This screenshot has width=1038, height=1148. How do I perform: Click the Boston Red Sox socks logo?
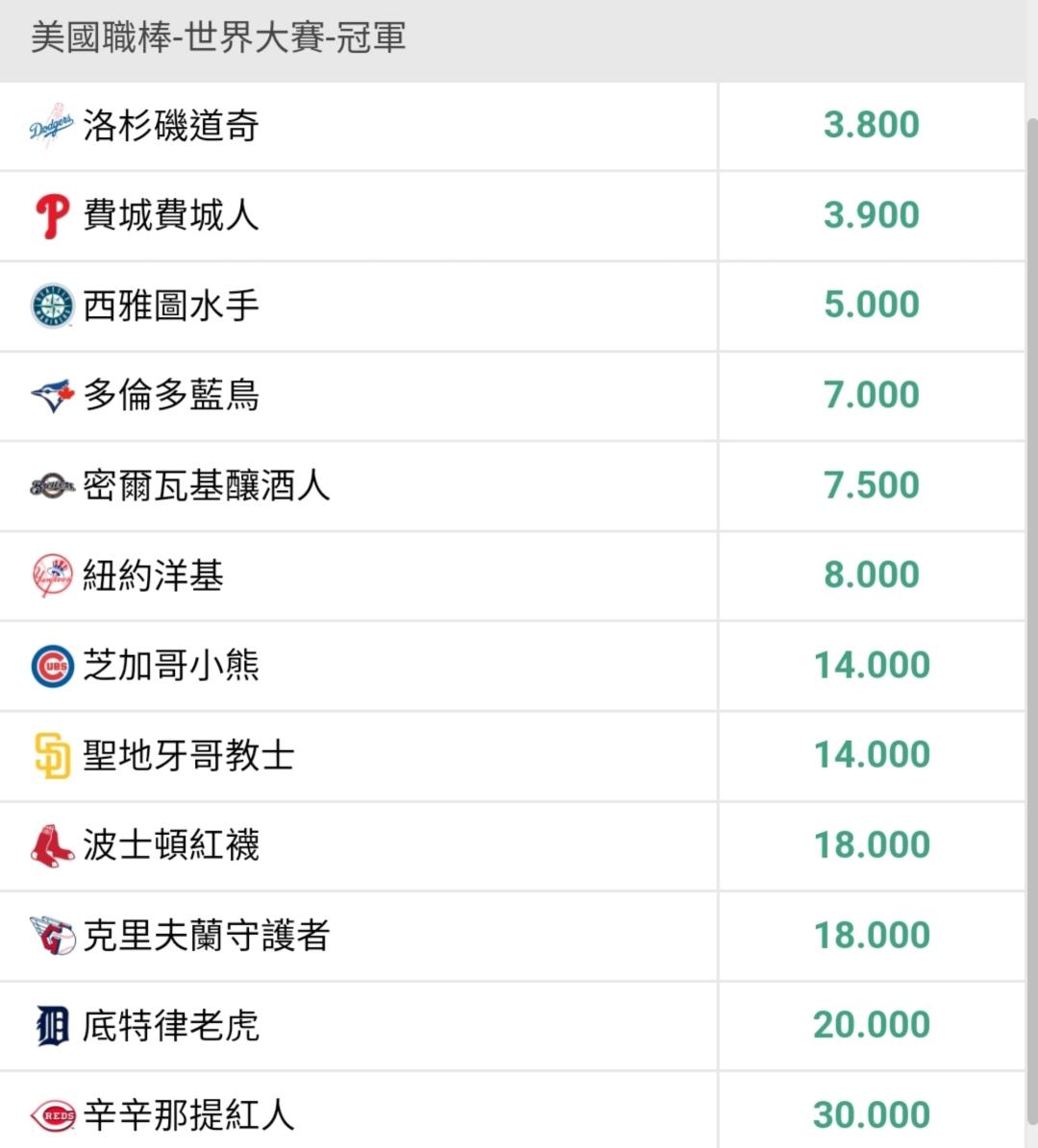[x=52, y=845]
